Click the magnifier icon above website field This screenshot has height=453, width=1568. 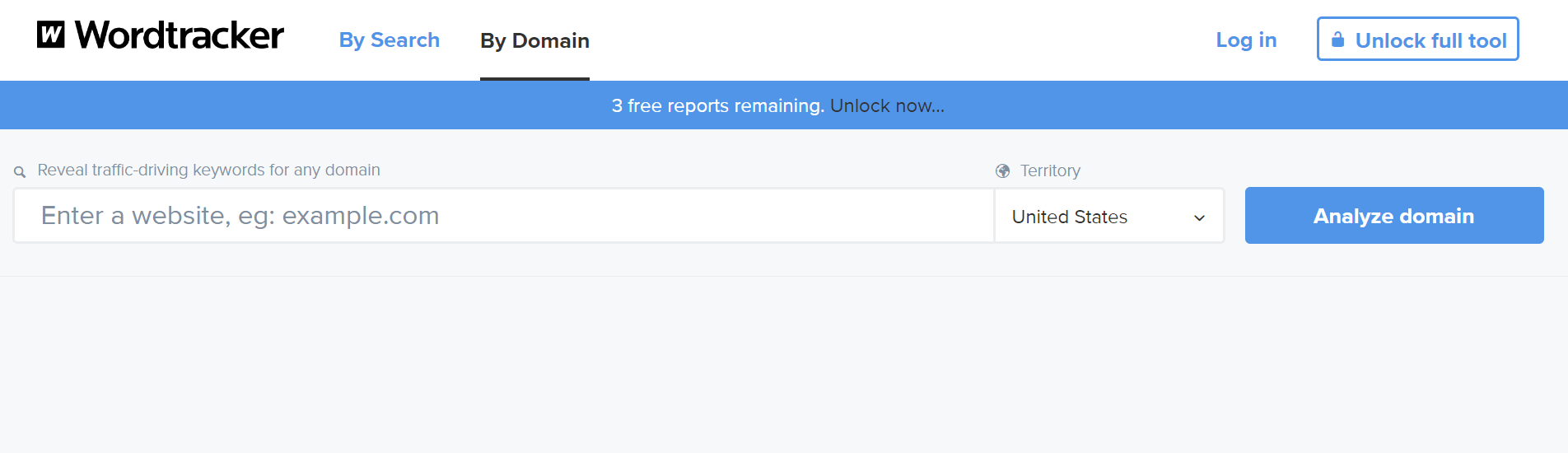coord(20,171)
